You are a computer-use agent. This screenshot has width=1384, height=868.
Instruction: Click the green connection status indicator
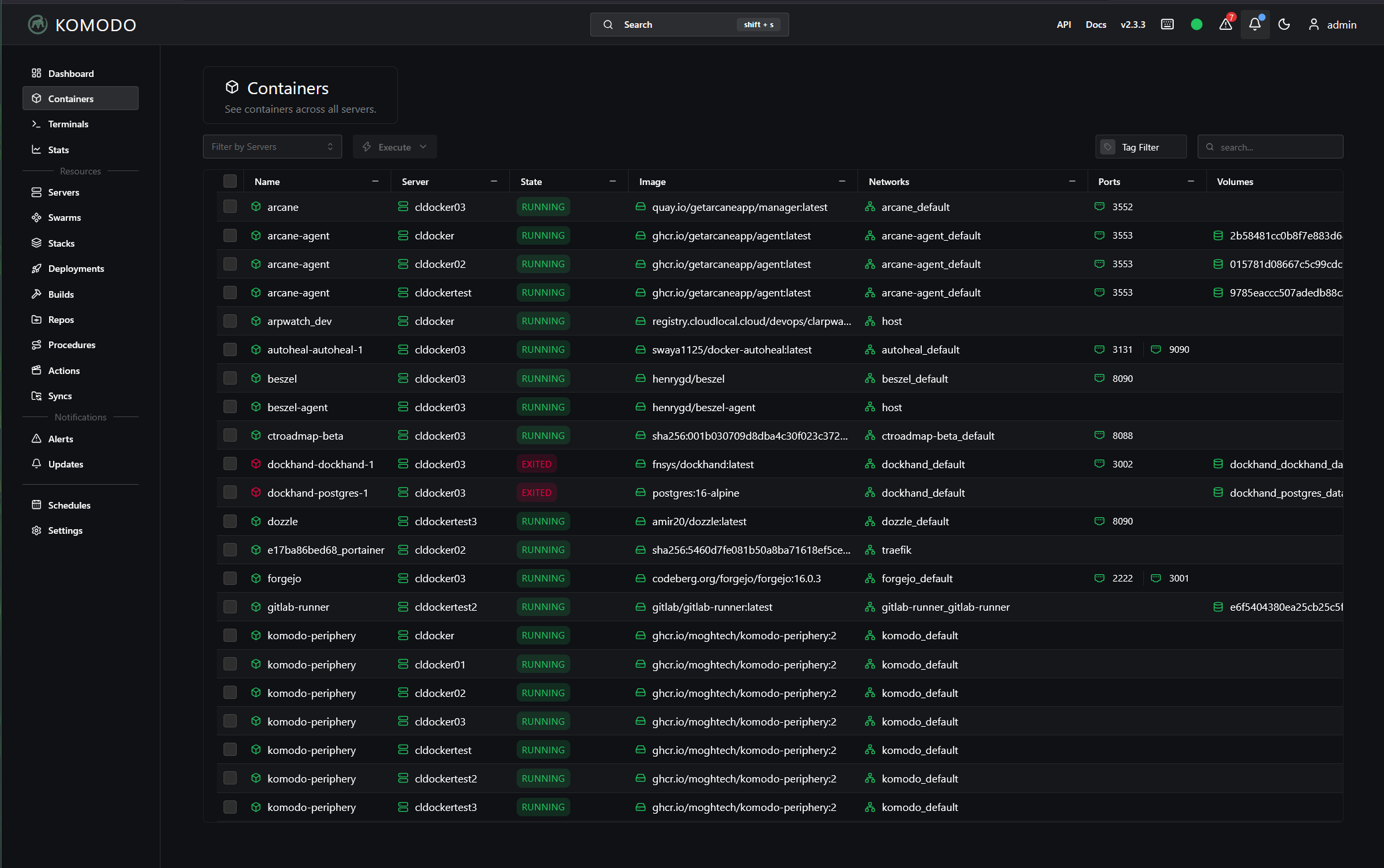pyautogui.click(x=1196, y=25)
